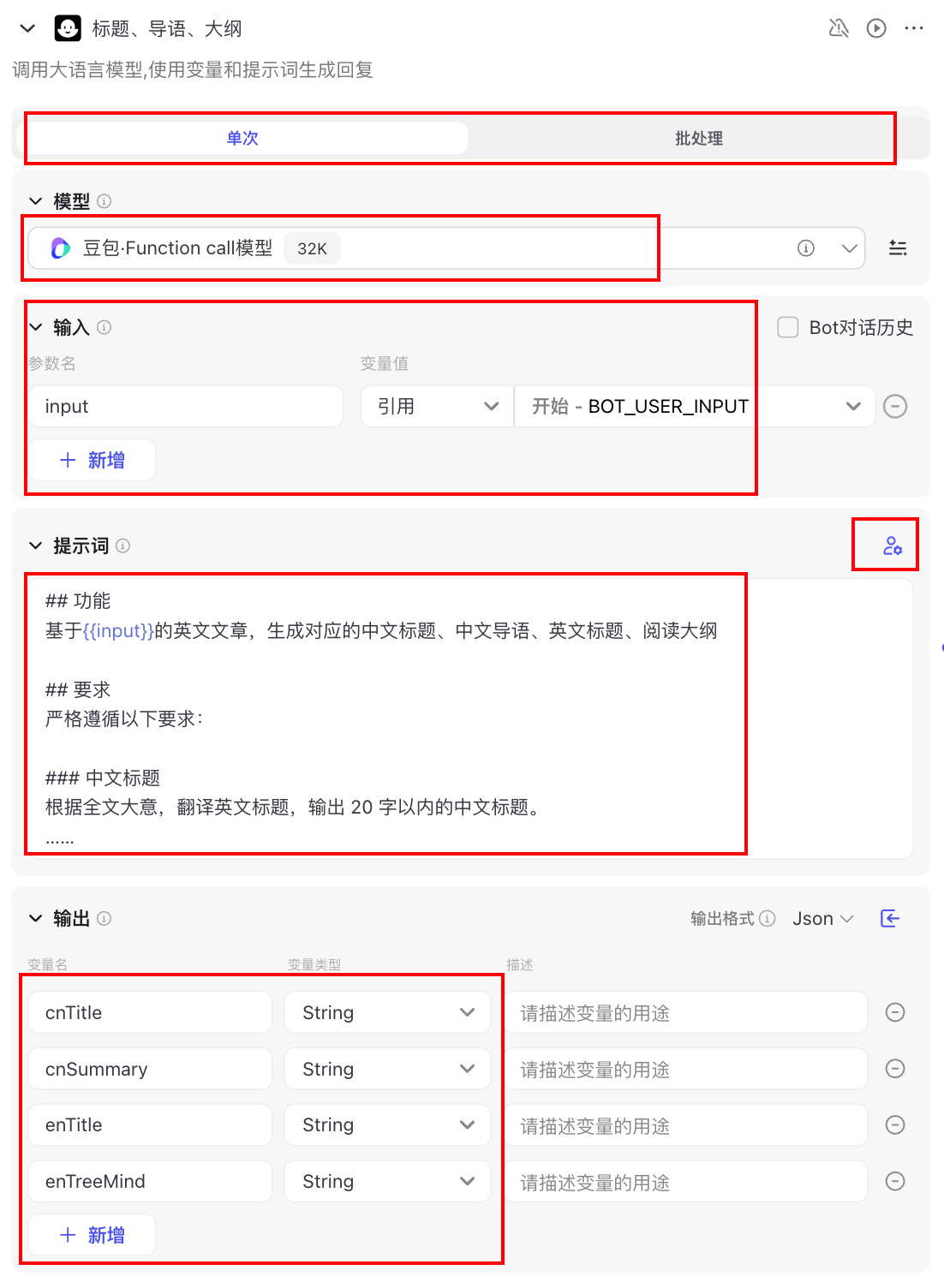Click the enTitle variable name field

[x=150, y=1124]
